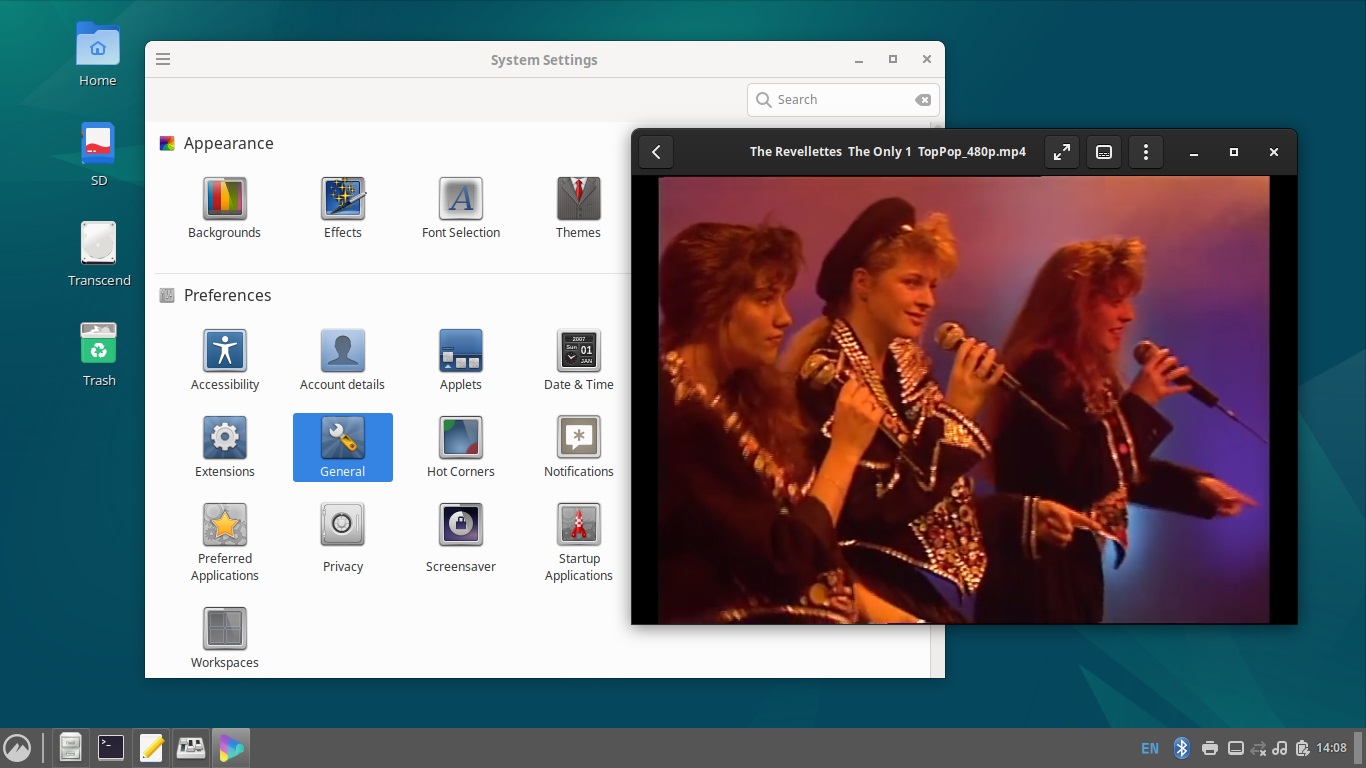1366x768 pixels.
Task: Open Startup Applications settings
Action: coord(579,542)
